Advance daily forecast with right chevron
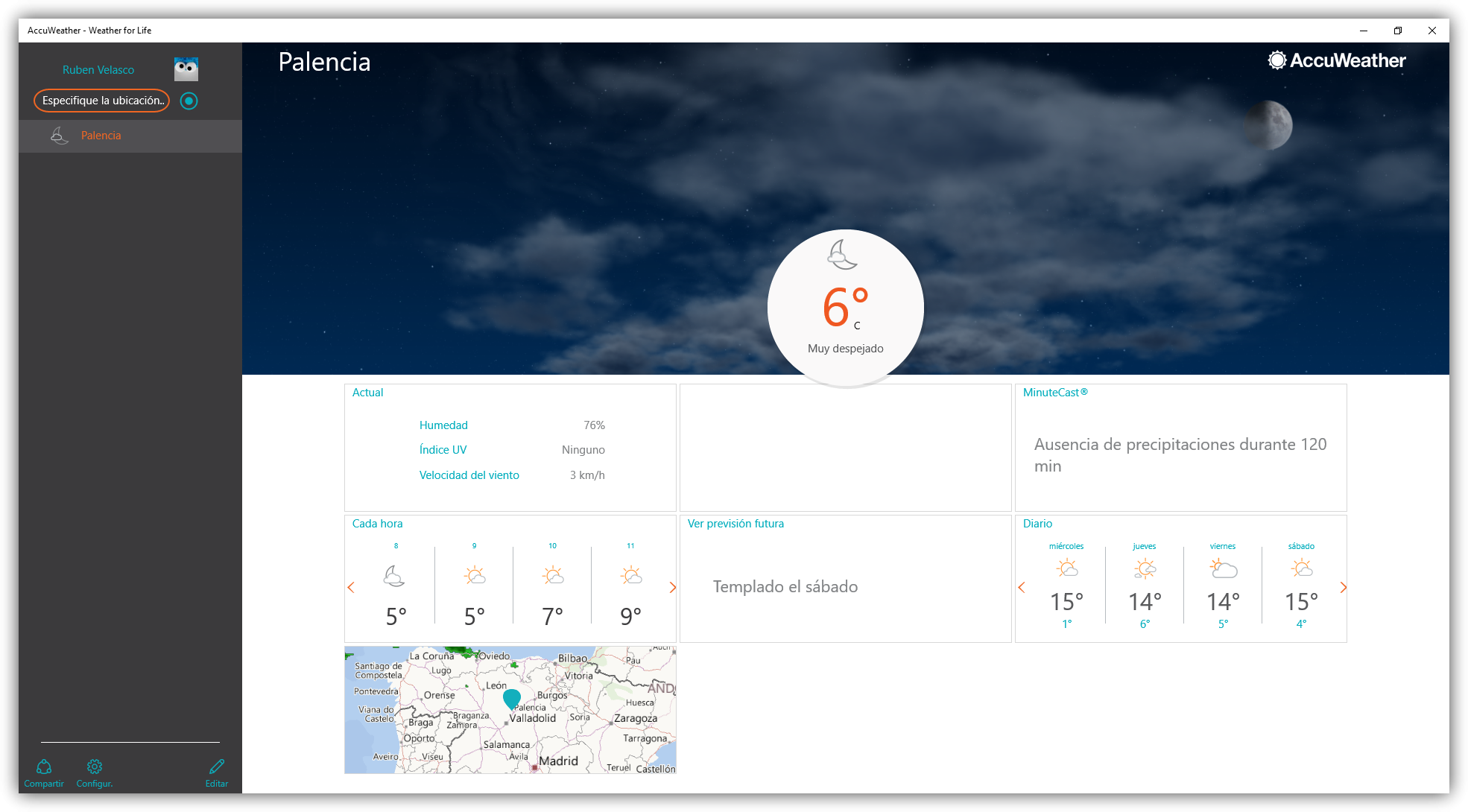 (1343, 588)
